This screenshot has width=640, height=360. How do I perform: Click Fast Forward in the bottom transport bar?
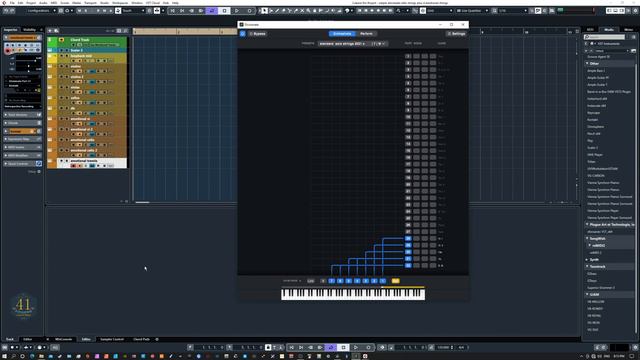click(320, 347)
